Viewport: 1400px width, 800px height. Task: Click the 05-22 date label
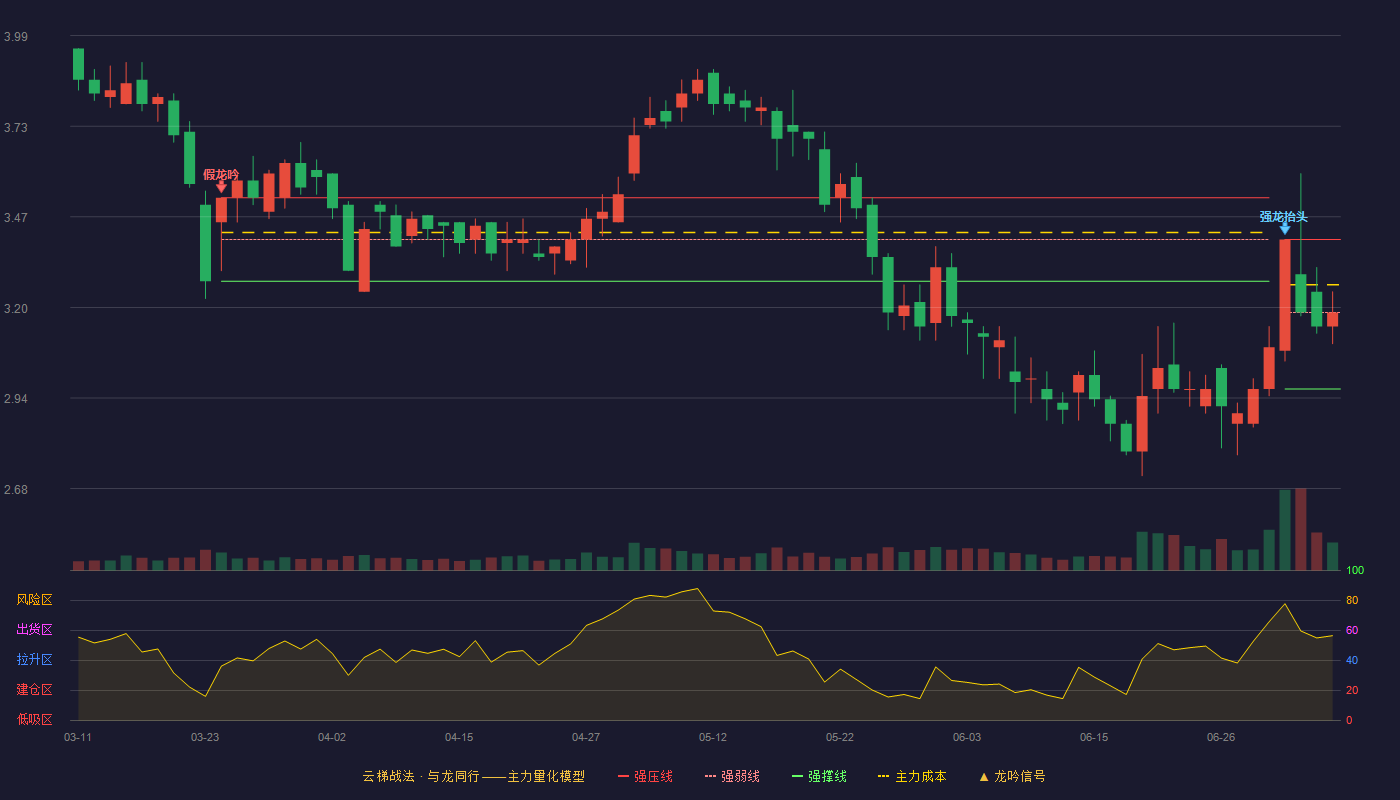pyautogui.click(x=840, y=737)
